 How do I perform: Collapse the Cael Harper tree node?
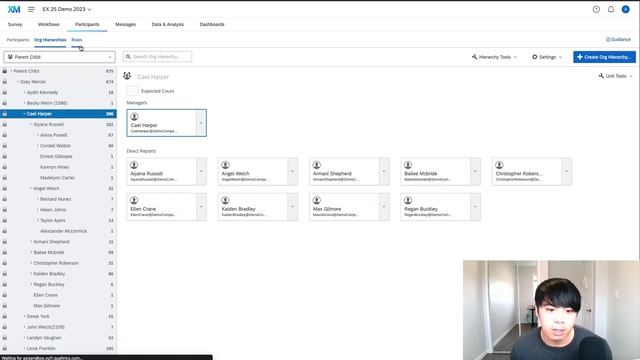pyautogui.click(x=24, y=113)
